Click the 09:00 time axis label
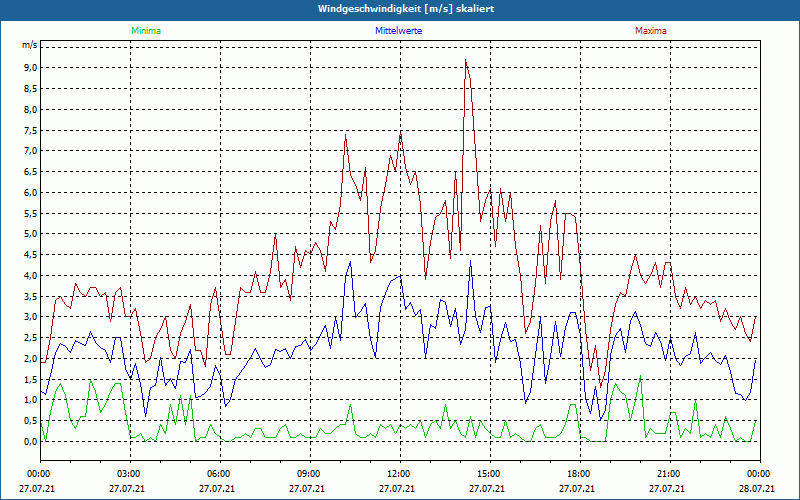The image size is (800, 500). tap(309, 474)
